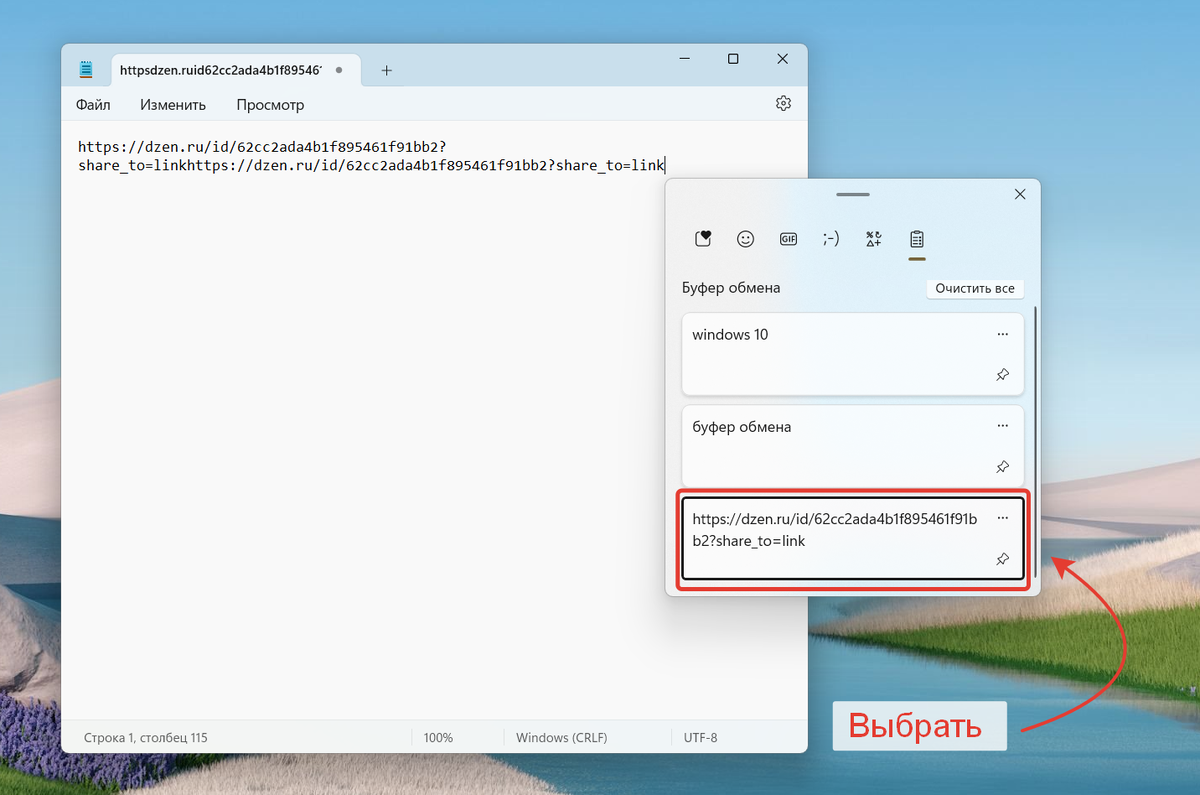This screenshot has height=795, width=1200.
Task: Click 'Windows (CRLF)' status entry
Action: click(x=561, y=738)
